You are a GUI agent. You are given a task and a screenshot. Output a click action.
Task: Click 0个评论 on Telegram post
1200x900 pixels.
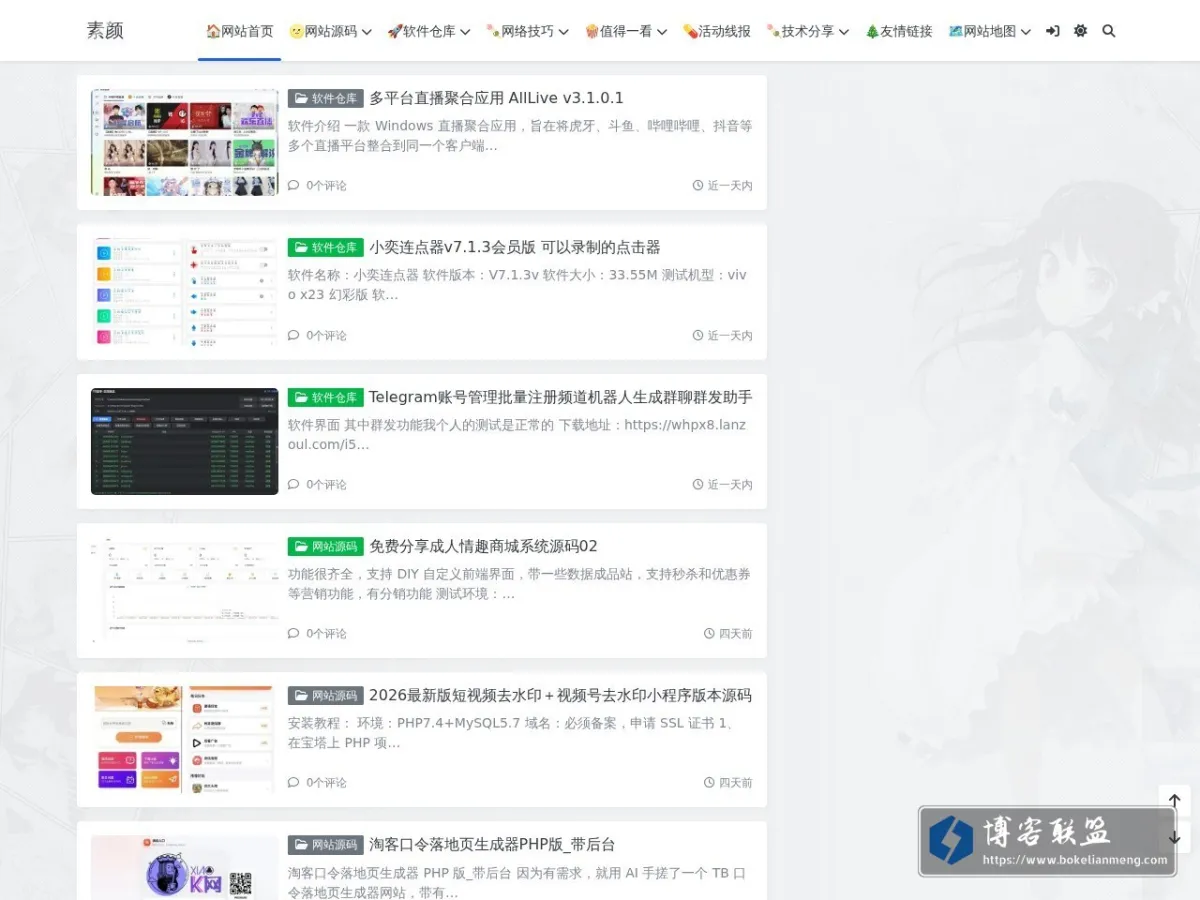pyautogui.click(x=326, y=484)
